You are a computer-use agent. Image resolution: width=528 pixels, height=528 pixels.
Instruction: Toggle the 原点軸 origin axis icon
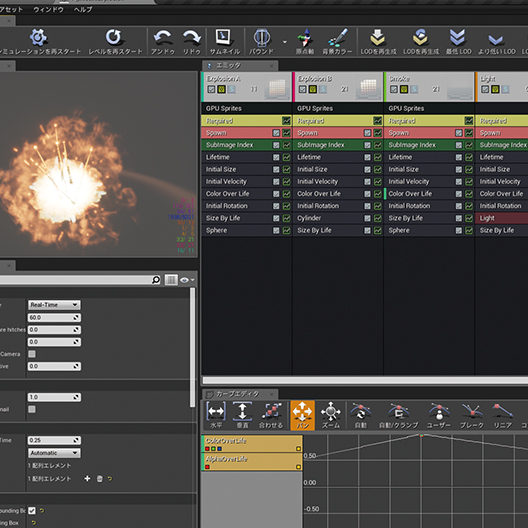click(305, 37)
